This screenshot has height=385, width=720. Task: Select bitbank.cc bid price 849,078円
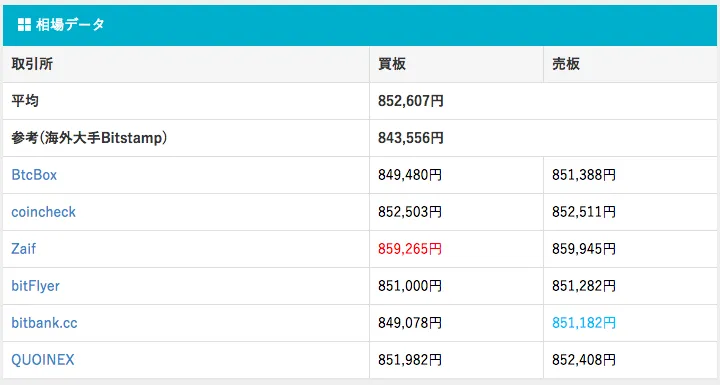410,323
